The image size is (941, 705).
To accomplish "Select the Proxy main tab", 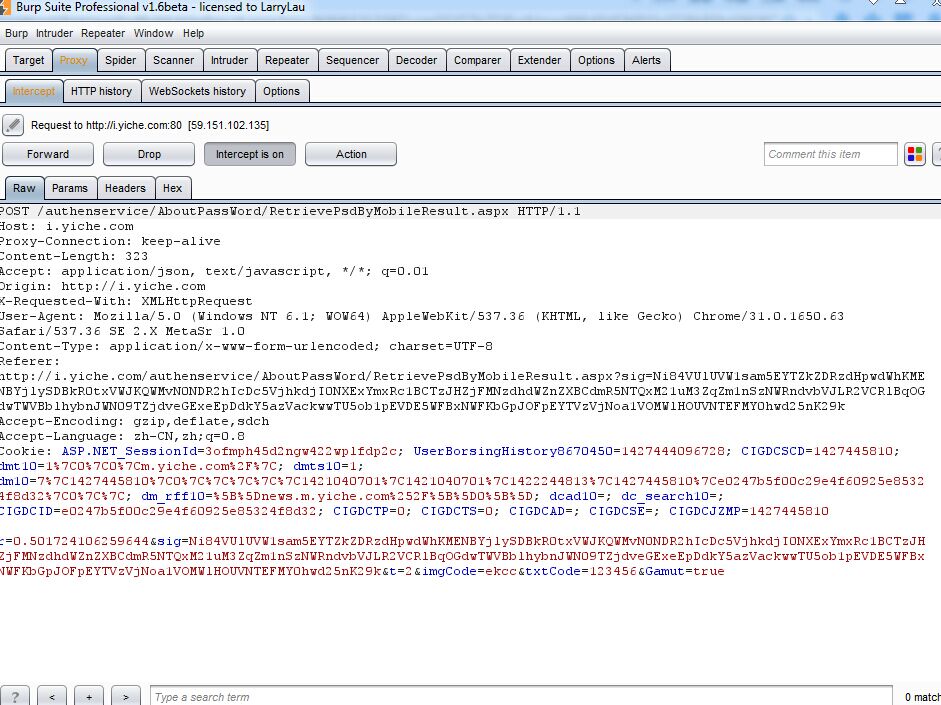I will point(74,60).
